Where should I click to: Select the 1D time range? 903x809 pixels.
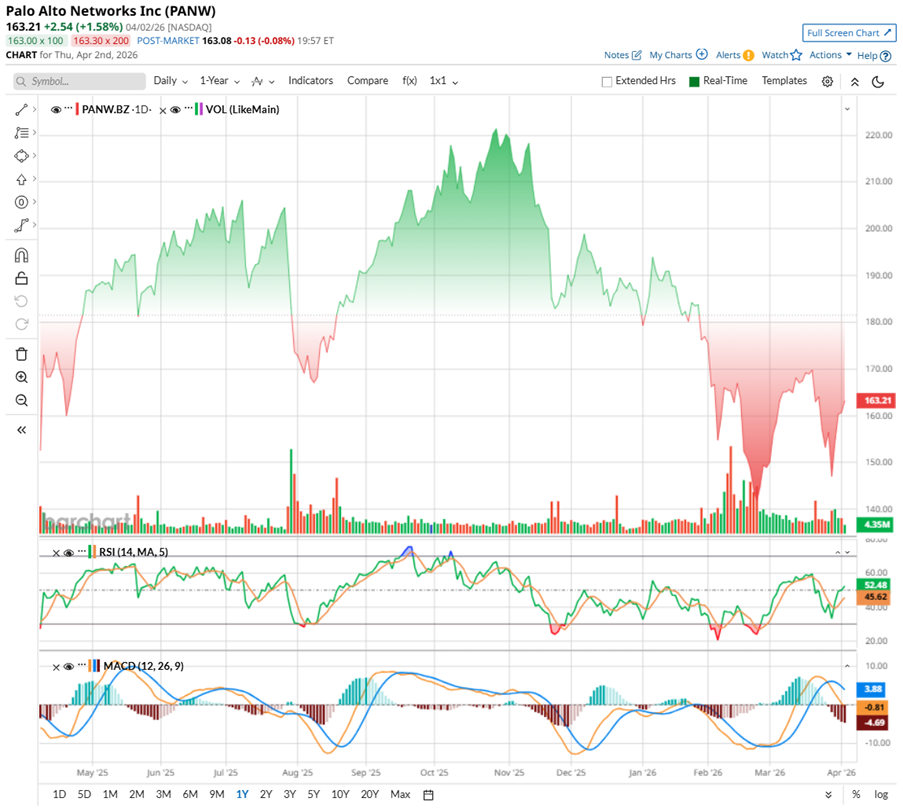point(59,795)
